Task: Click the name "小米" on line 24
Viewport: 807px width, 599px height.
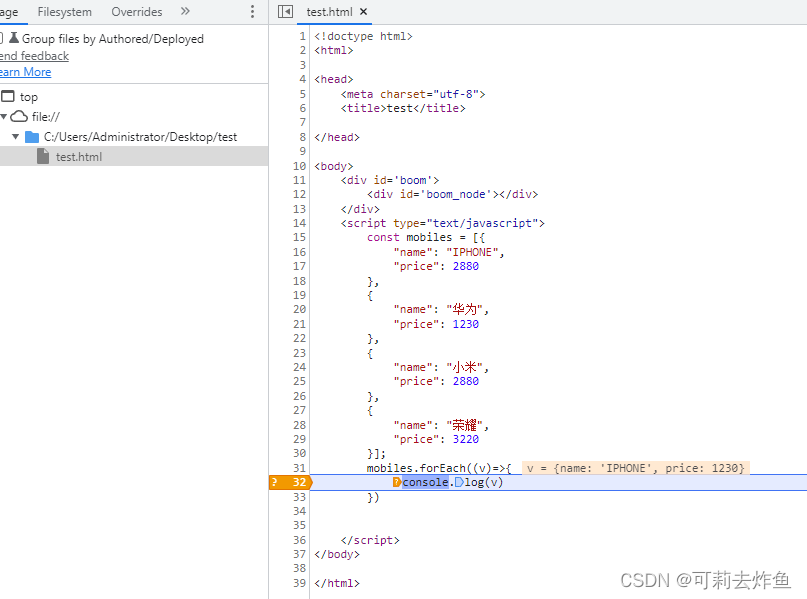Action: click(x=465, y=367)
